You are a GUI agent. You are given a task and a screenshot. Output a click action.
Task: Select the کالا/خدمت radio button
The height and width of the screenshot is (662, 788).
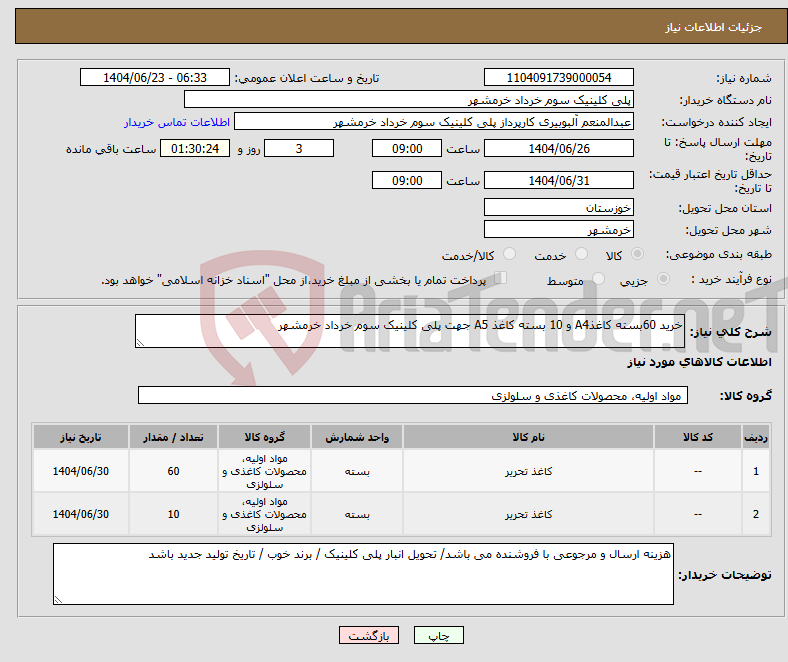tap(510, 254)
